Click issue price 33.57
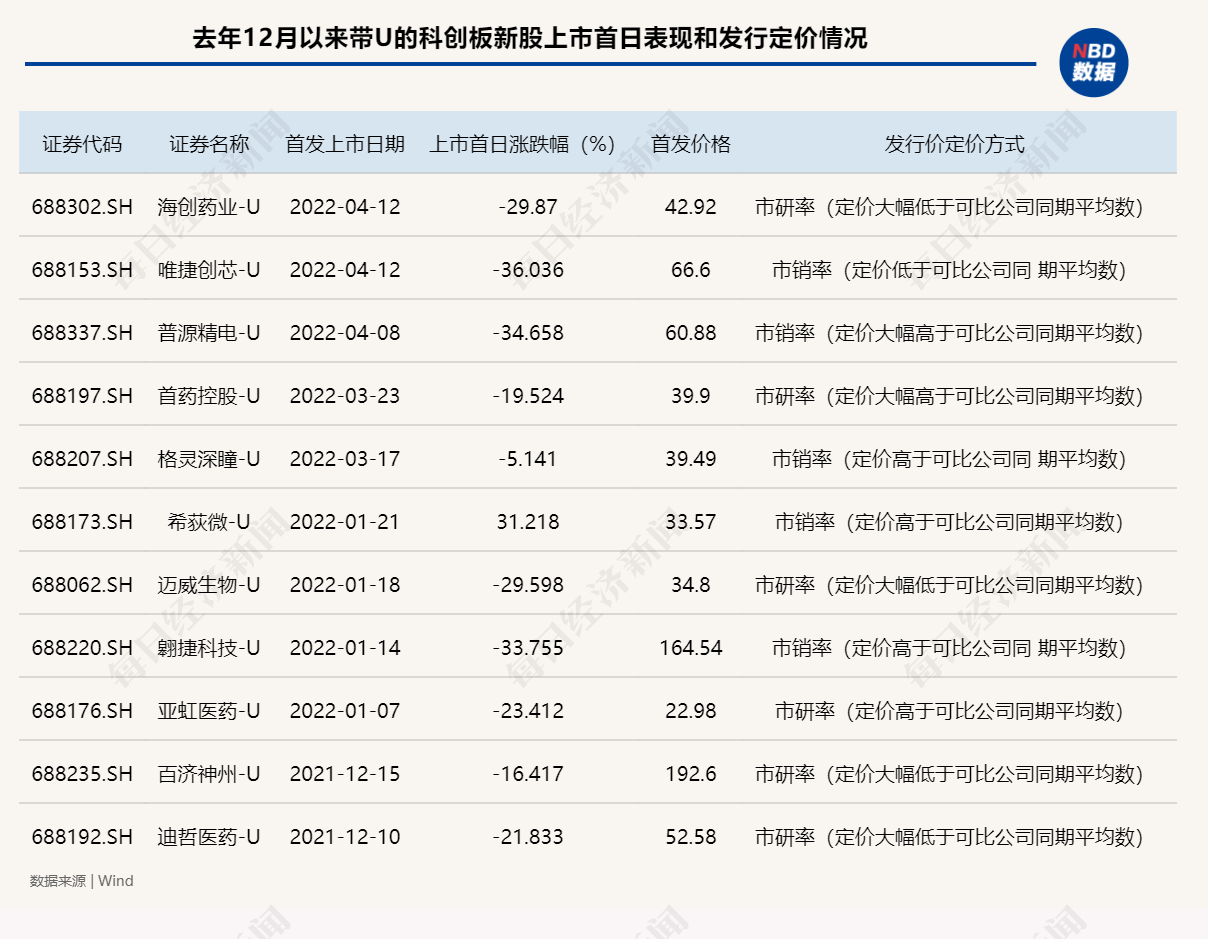This screenshot has height=939, width=1208. [x=691, y=522]
